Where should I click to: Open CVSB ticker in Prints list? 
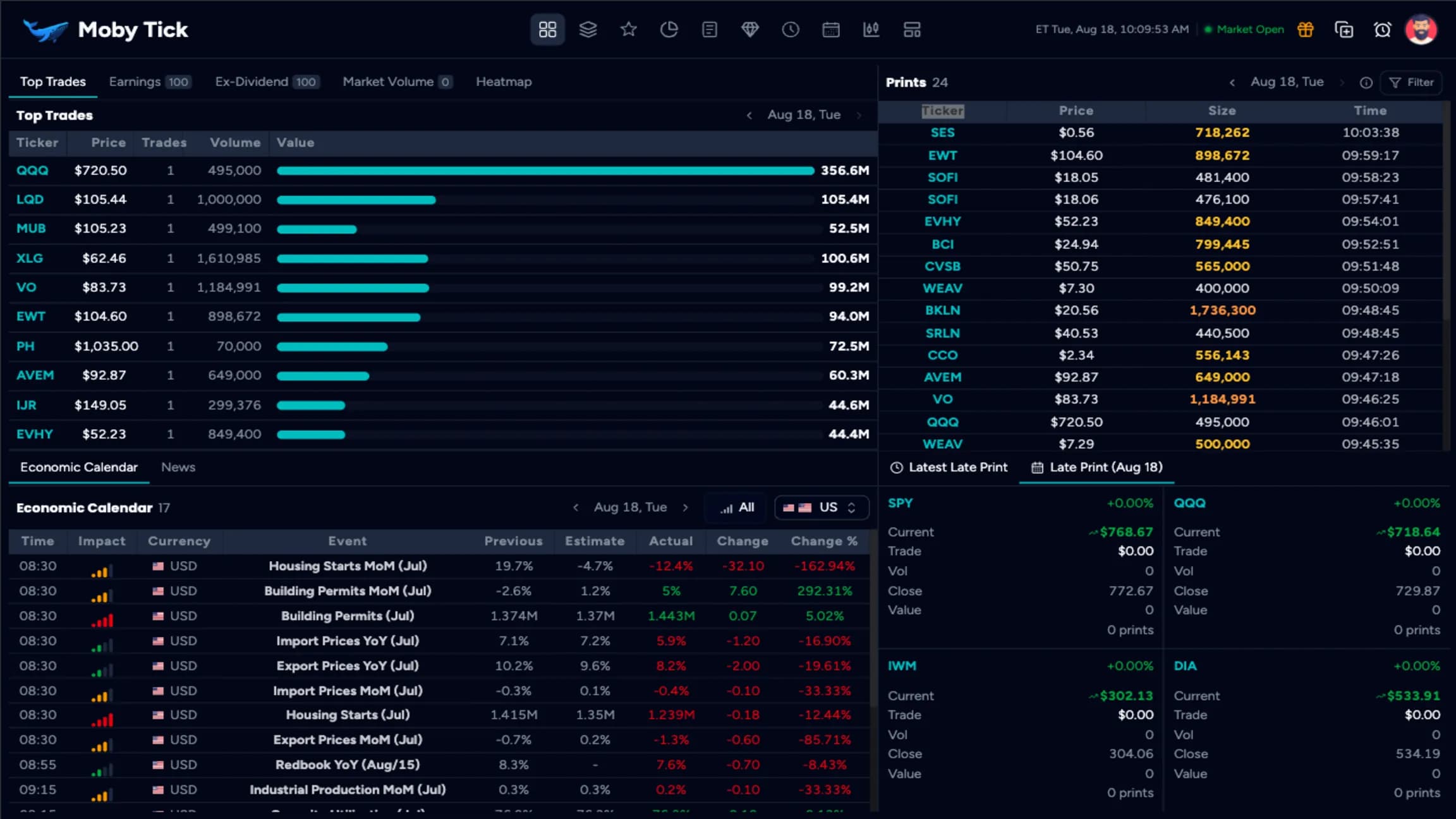(x=942, y=266)
